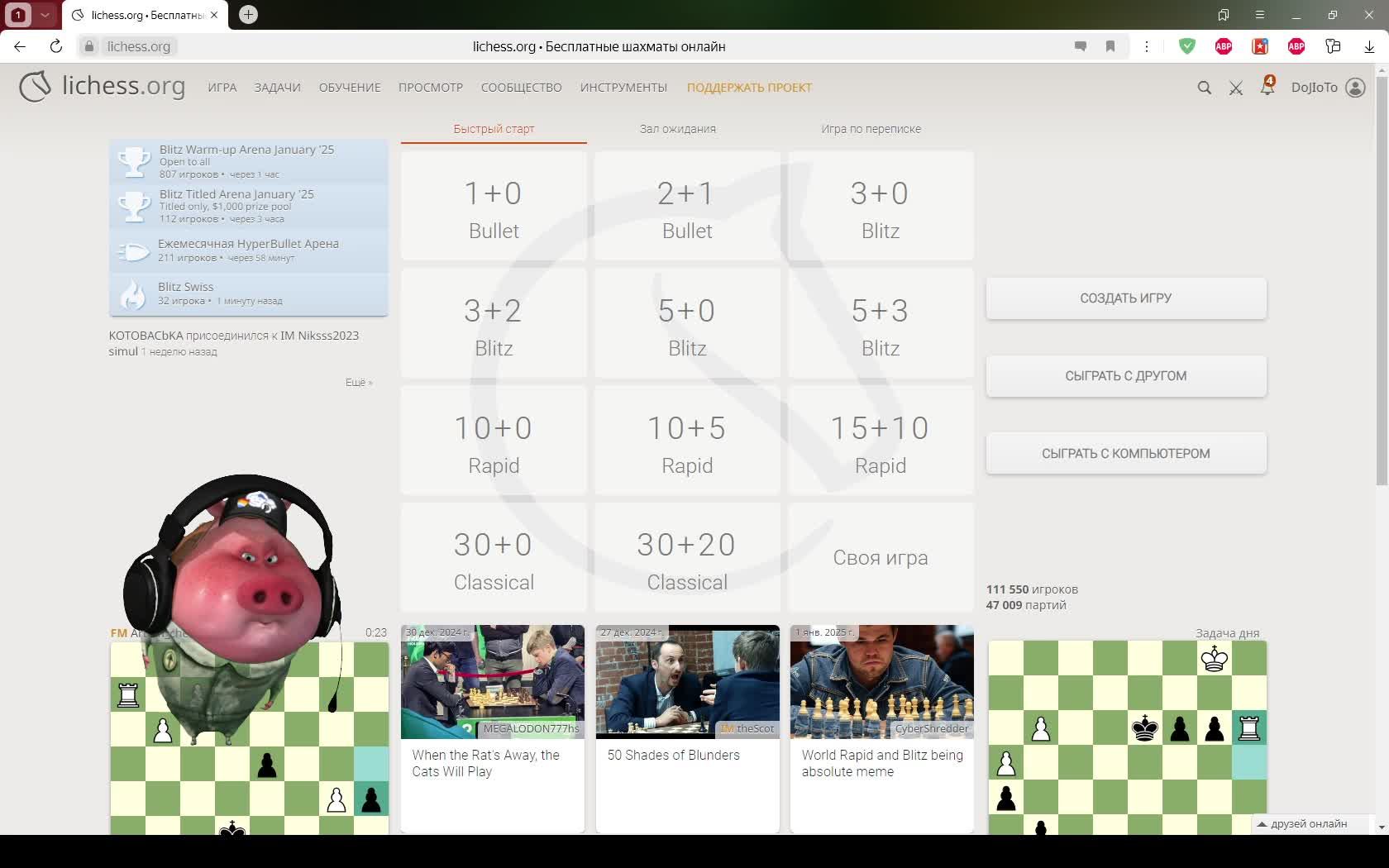Image resolution: width=1389 pixels, height=868 pixels.
Task: Click the lichess knight logo icon
Action: pyautogui.click(x=36, y=87)
